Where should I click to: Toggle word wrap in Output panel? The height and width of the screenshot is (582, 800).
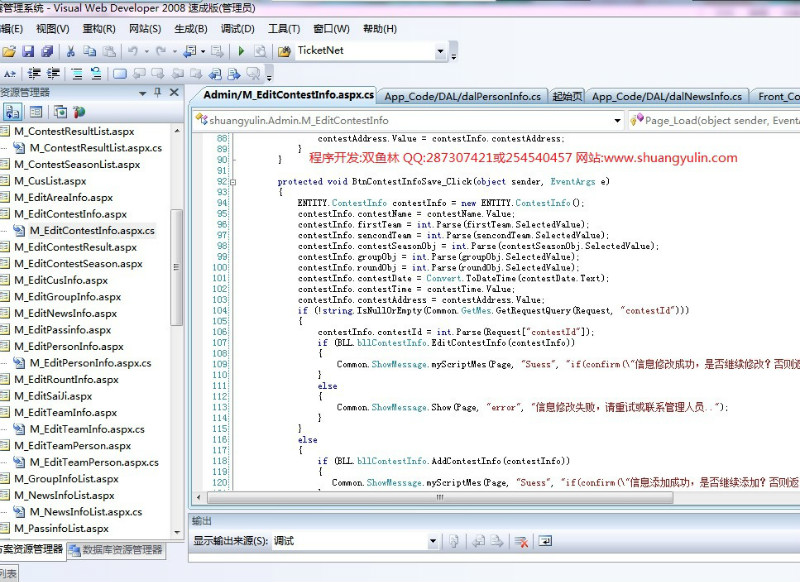click(x=545, y=541)
